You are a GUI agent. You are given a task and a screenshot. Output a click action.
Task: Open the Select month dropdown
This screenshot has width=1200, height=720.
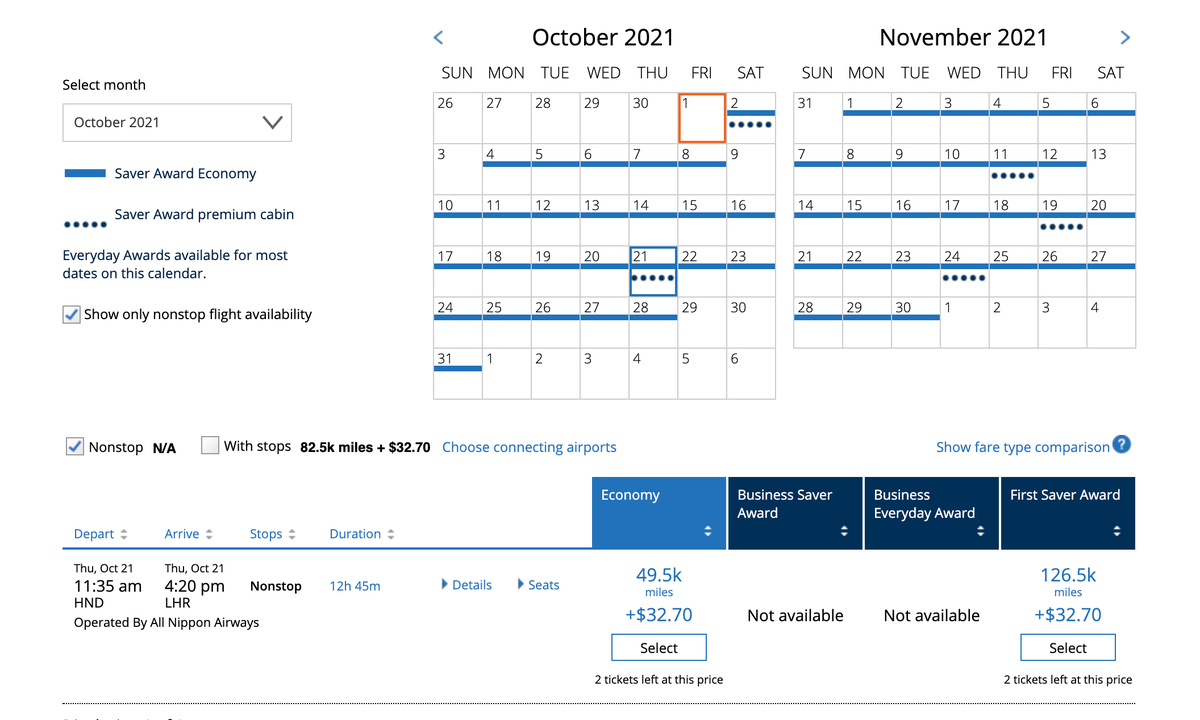coord(177,122)
